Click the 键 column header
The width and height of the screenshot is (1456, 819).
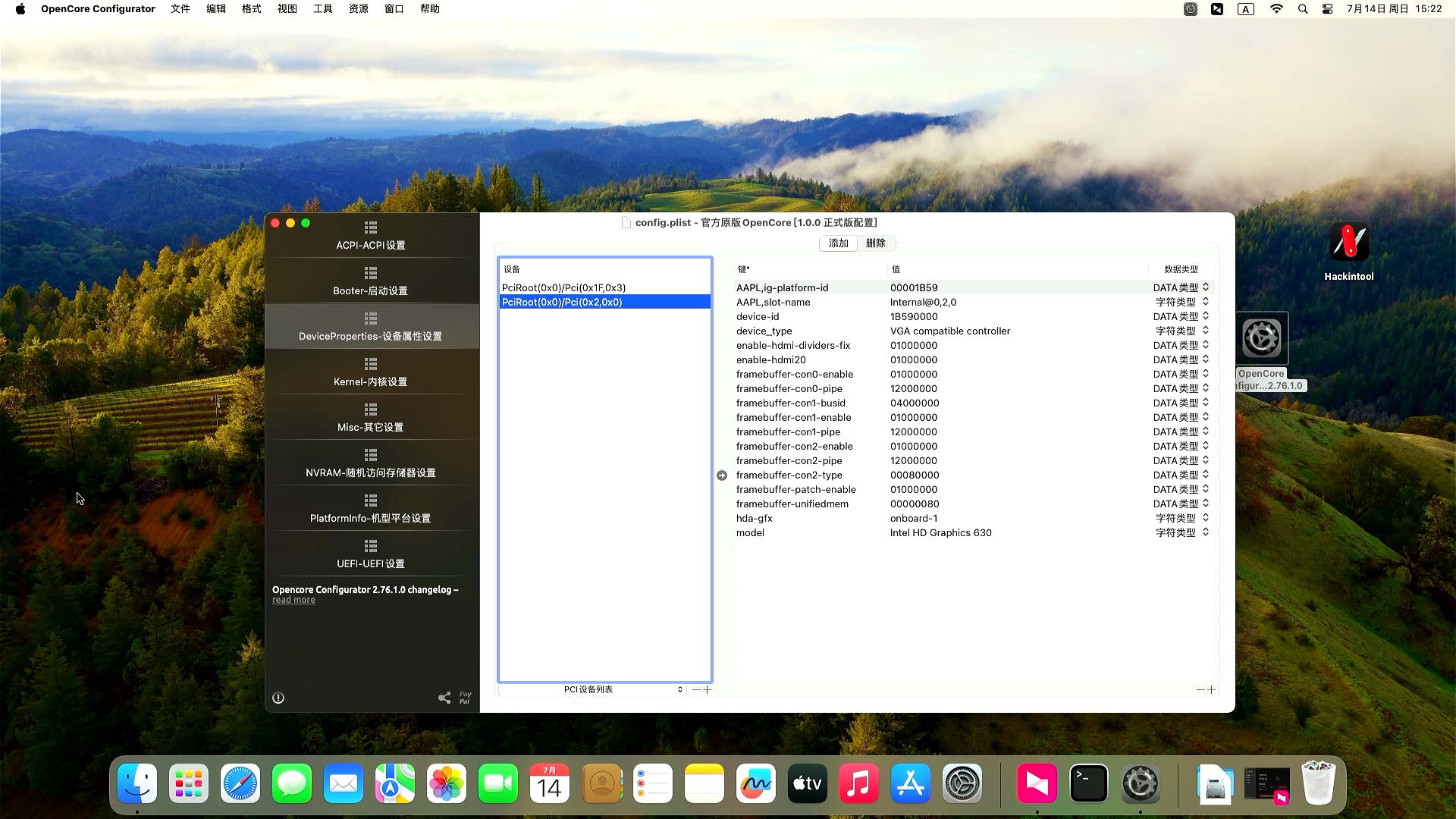click(x=744, y=269)
